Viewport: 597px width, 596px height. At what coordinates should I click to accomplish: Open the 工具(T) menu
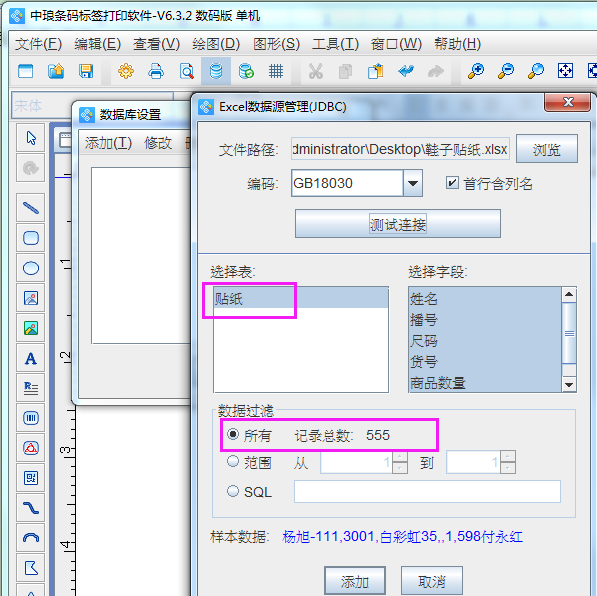pyautogui.click(x=335, y=44)
